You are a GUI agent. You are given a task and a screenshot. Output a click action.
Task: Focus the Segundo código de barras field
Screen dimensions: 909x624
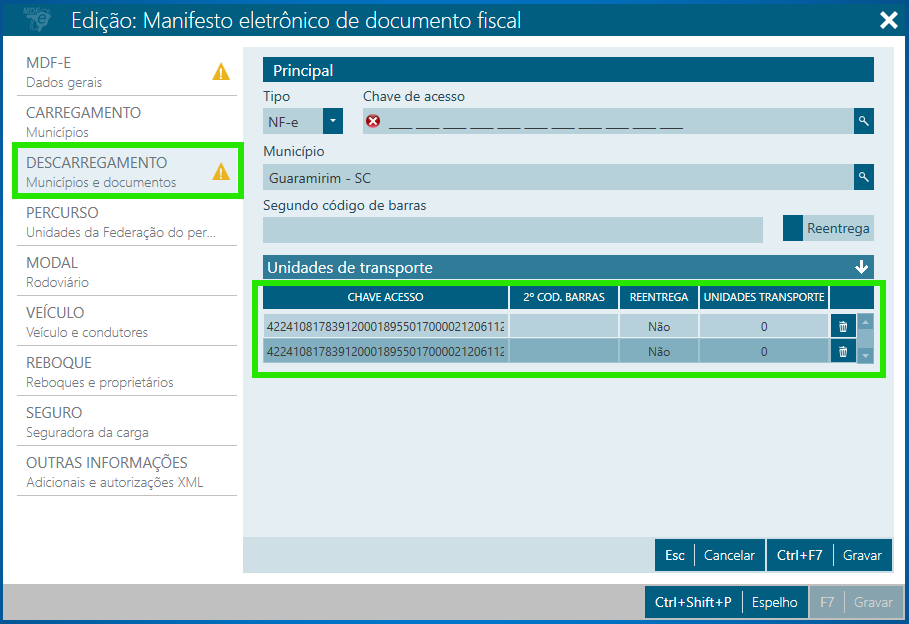click(x=513, y=229)
